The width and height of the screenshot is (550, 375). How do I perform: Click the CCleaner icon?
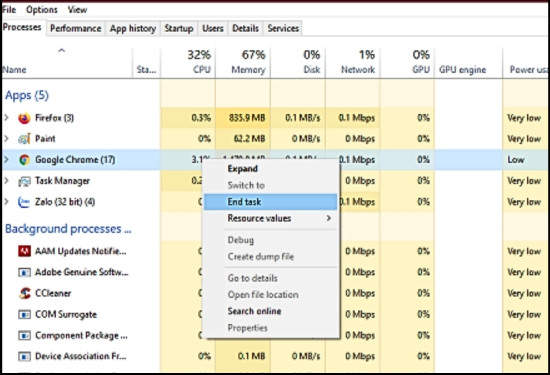click(24, 293)
